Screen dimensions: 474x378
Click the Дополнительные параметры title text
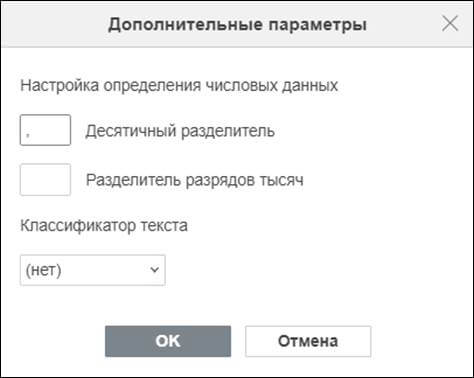(237, 25)
